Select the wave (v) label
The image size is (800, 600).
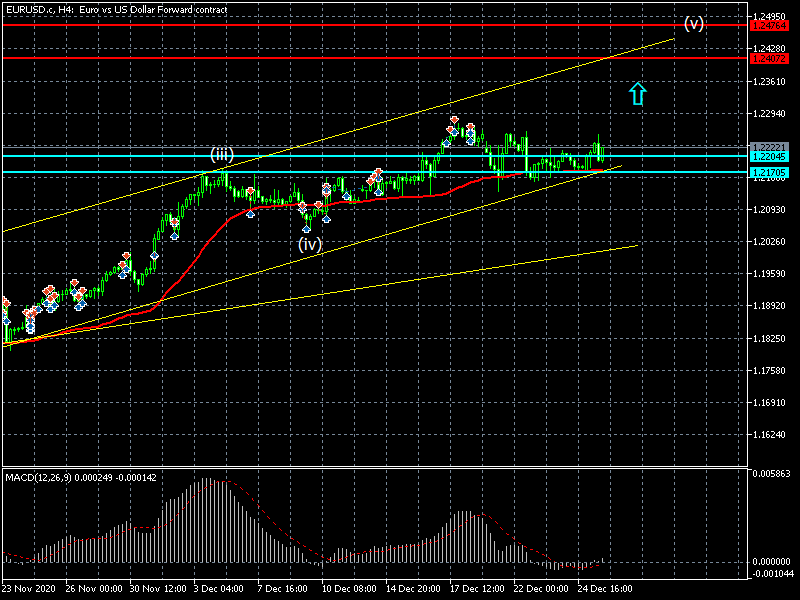click(x=694, y=24)
